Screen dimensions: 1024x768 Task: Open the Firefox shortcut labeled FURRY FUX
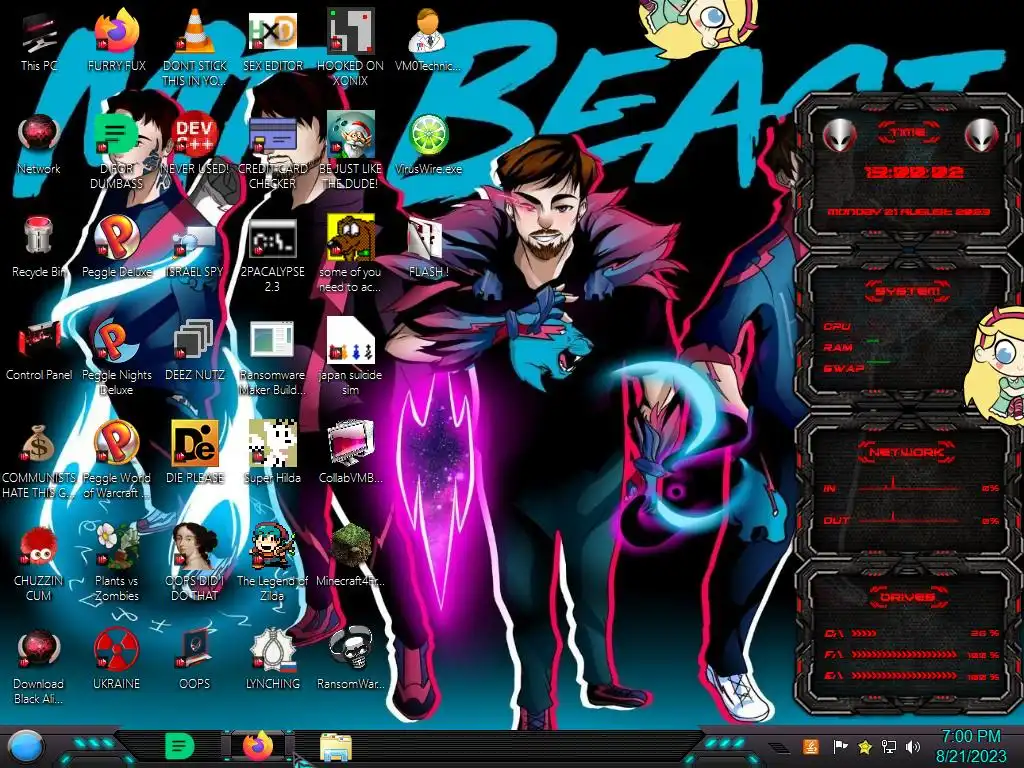tap(116, 42)
